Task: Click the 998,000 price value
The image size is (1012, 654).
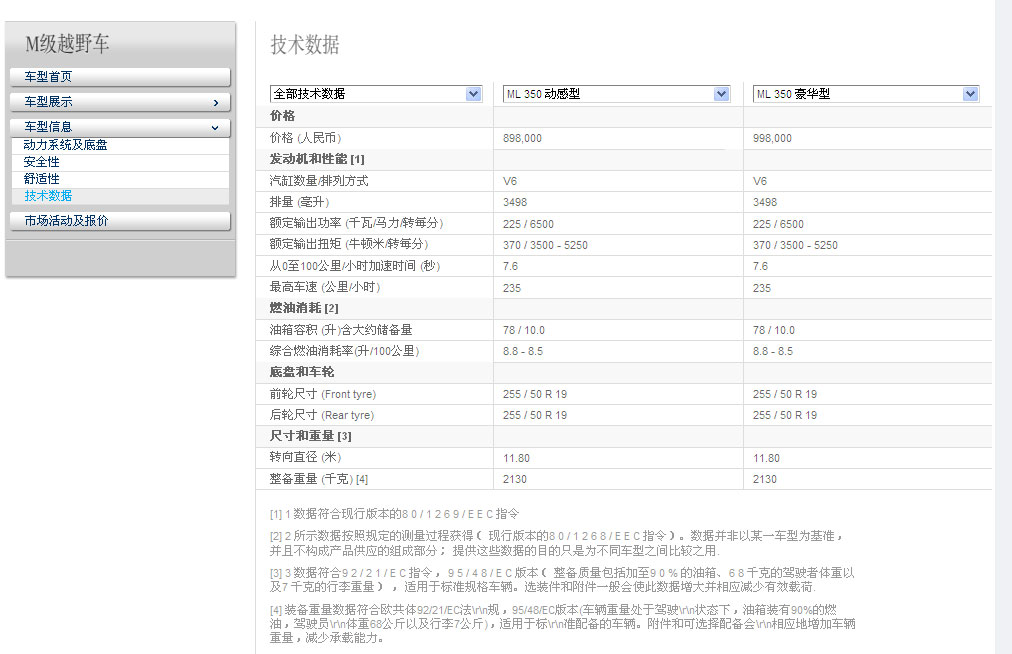Action: click(x=772, y=138)
